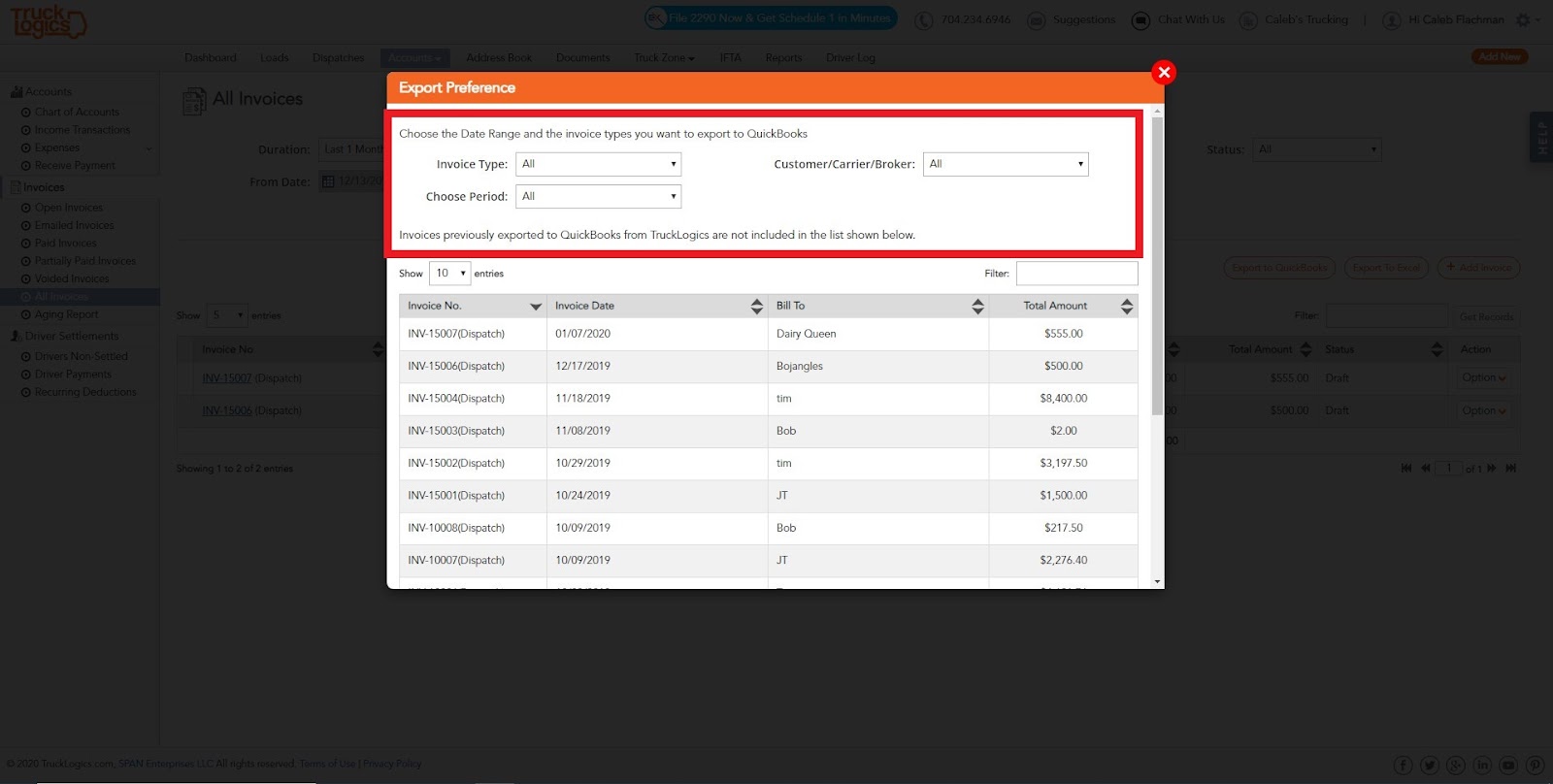Go to the last page of invoices
Image resolution: width=1553 pixels, height=784 pixels.
click(x=1510, y=469)
